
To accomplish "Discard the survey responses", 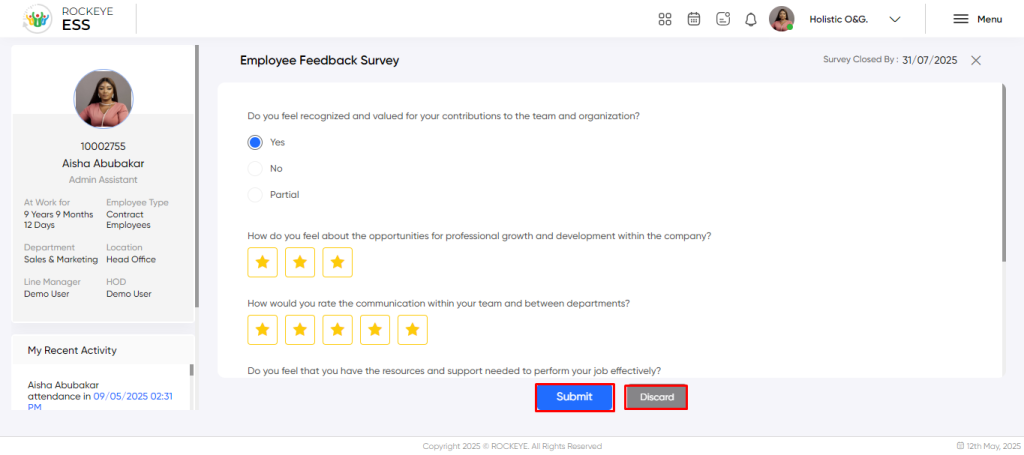I will [656, 397].
